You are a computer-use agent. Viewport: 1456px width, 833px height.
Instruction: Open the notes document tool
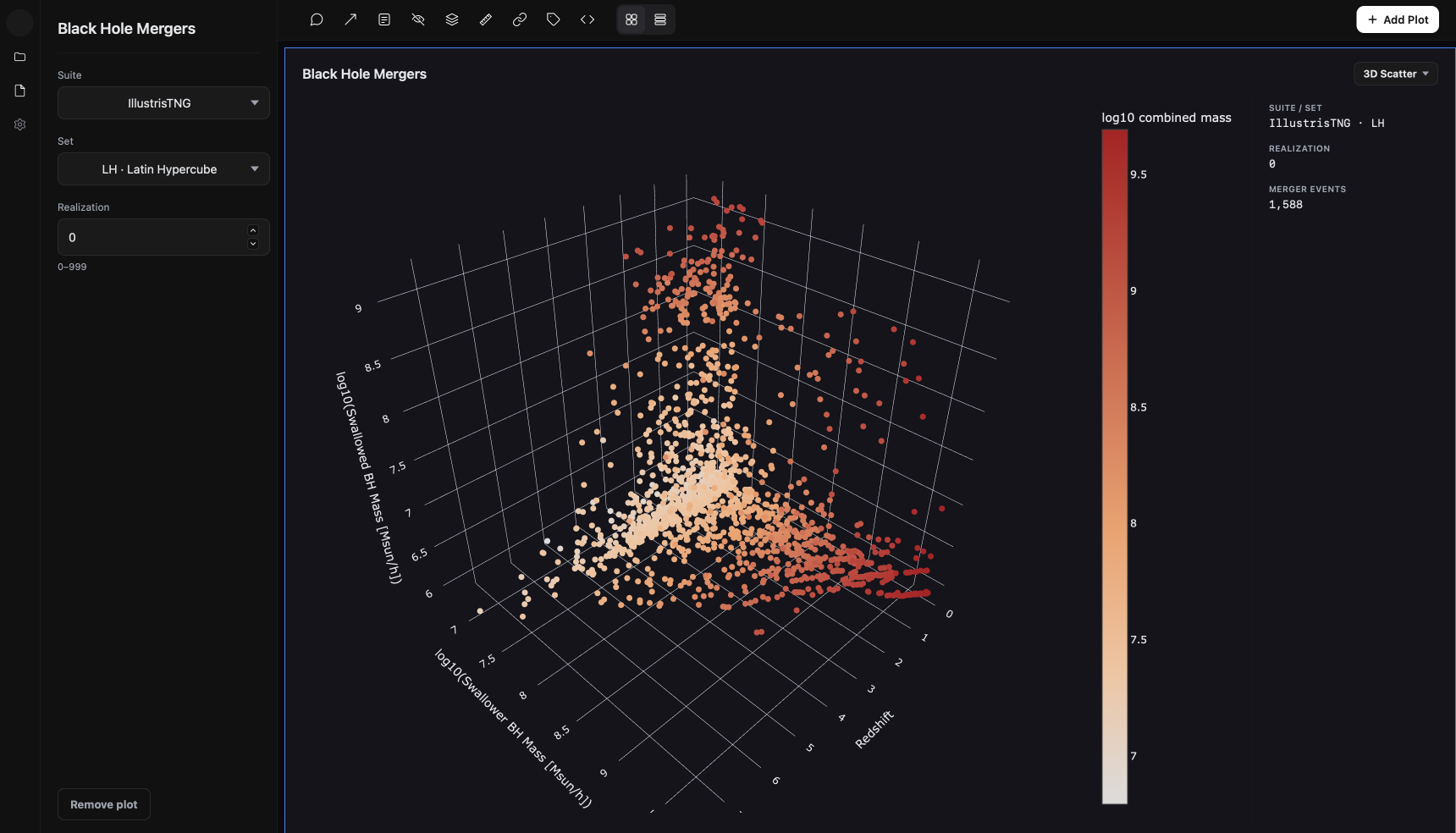click(x=384, y=19)
